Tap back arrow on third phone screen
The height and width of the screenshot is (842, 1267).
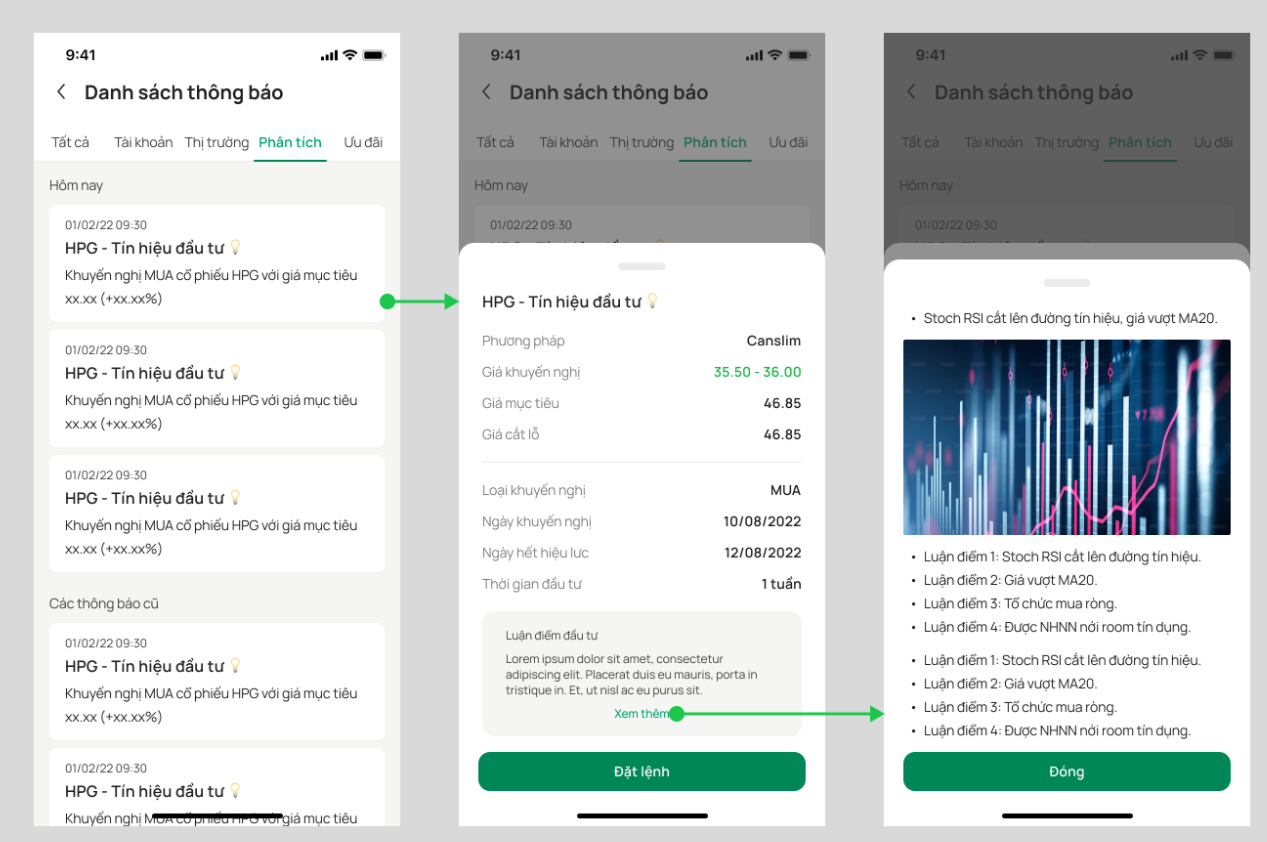(911, 92)
